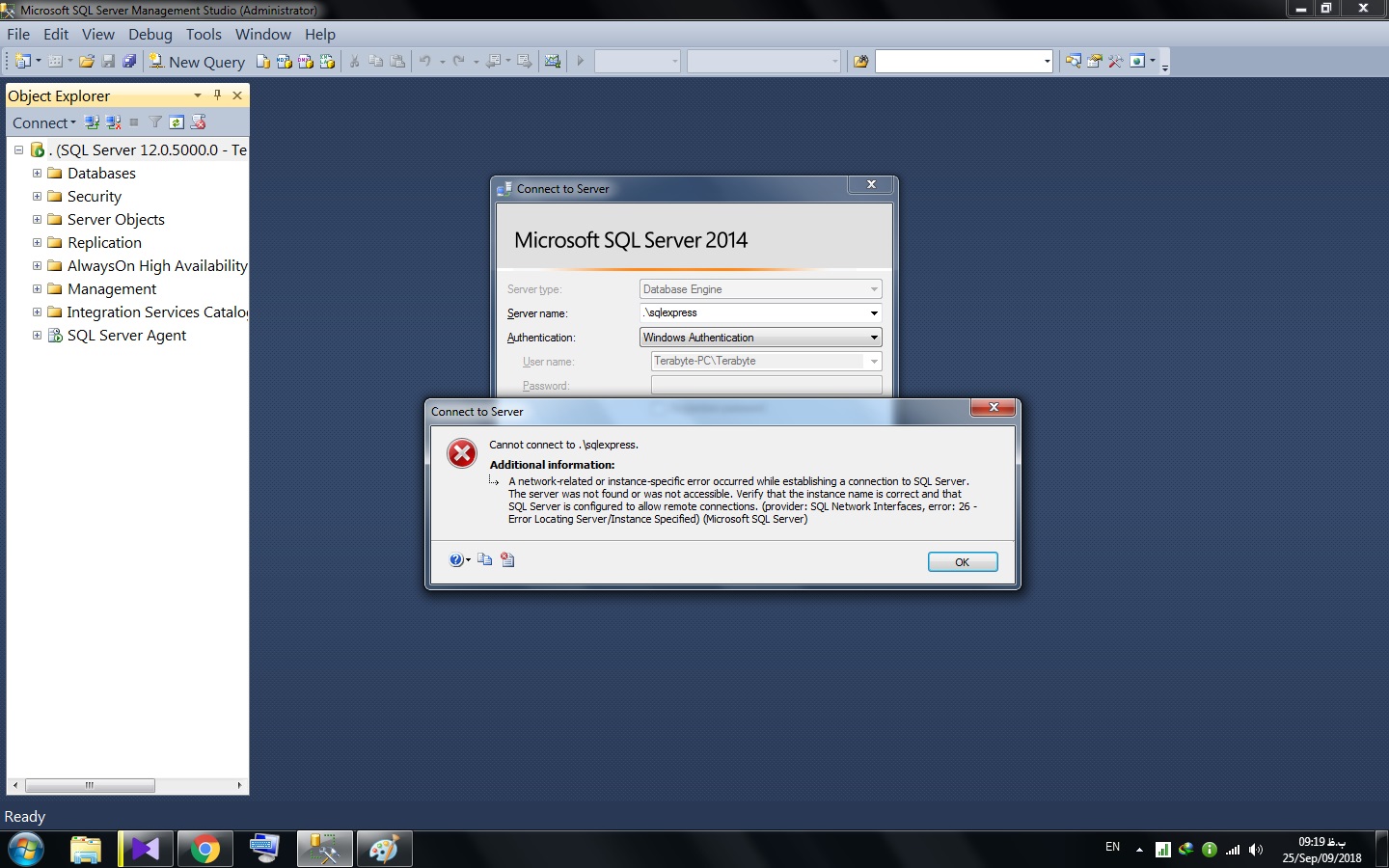This screenshot has width=1389, height=868.
Task: Click the New Query toolbar button
Action: pyautogui.click(x=197, y=62)
